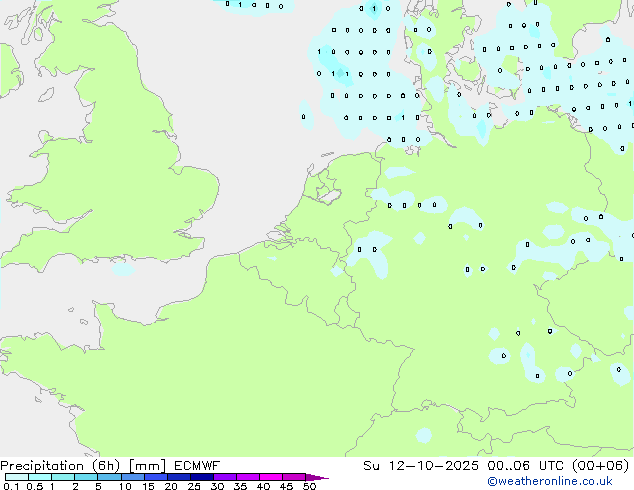
Task: Click the '0.5' legend scale value
Action: [x=34, y=486]
